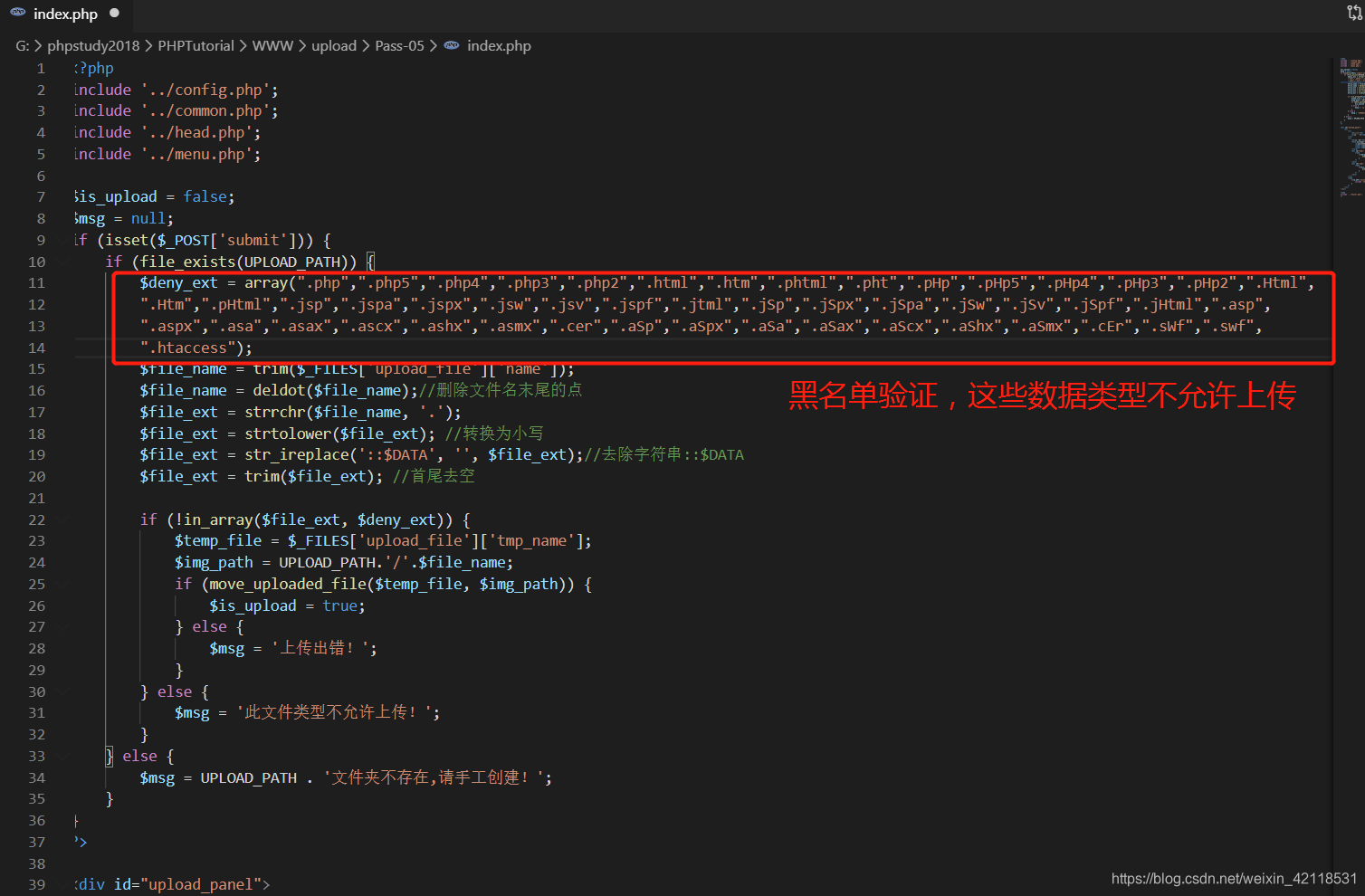Image resolution: width=1365 pixels, height=896 pixels.
Task: Open the upload breadcrumb segment
Action: (x=334, y=45)
